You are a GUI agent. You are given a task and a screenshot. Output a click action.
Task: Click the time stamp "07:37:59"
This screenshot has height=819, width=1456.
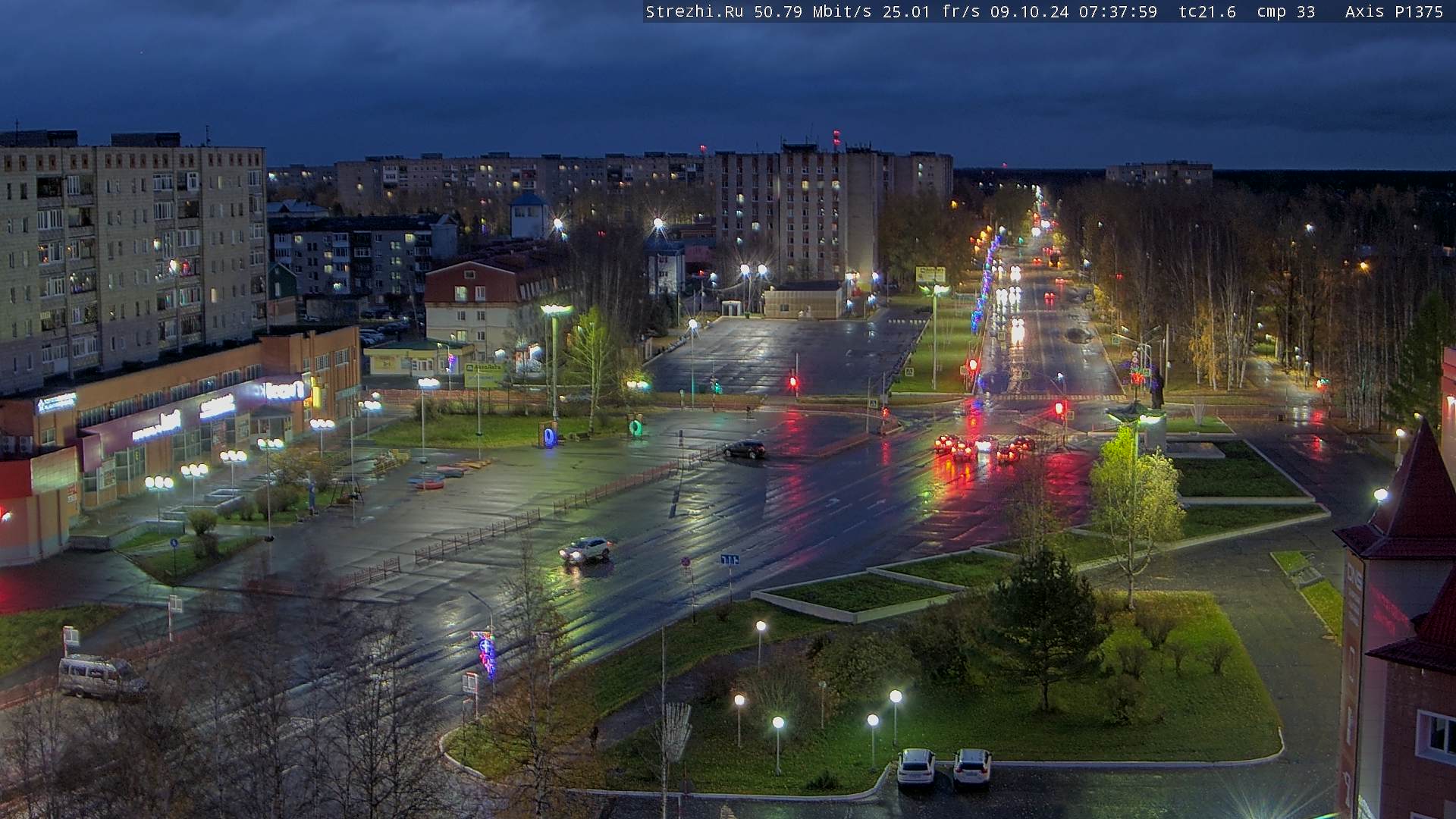click(x=1118, y=11)
